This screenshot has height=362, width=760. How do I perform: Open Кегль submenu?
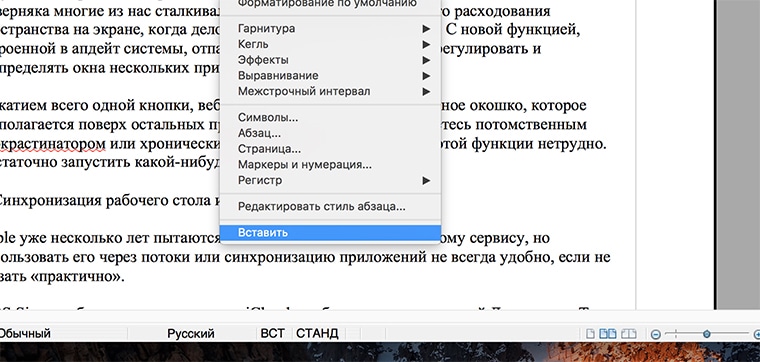point(330,44)
